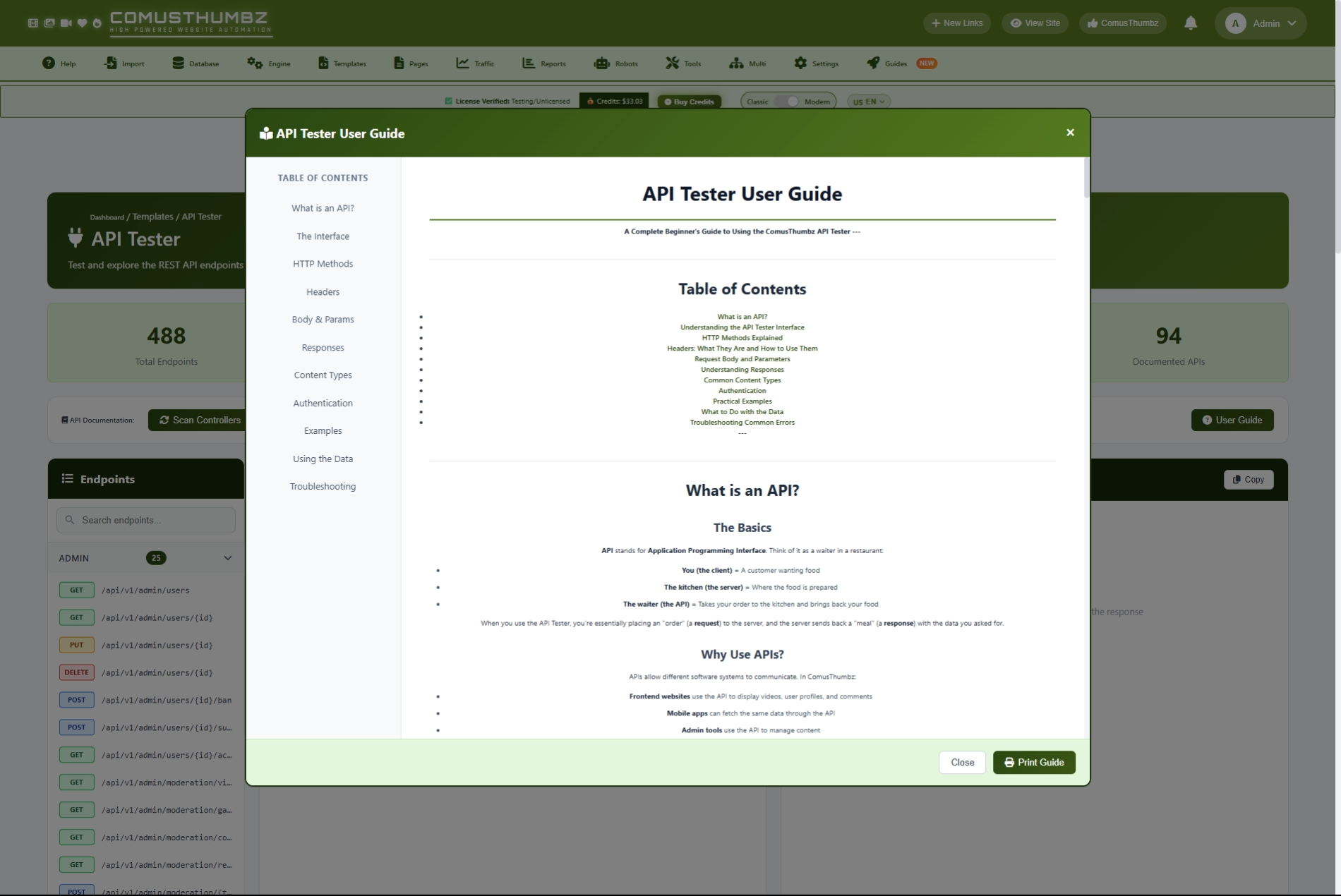Click the Database icon in navigation

point(178,63)
